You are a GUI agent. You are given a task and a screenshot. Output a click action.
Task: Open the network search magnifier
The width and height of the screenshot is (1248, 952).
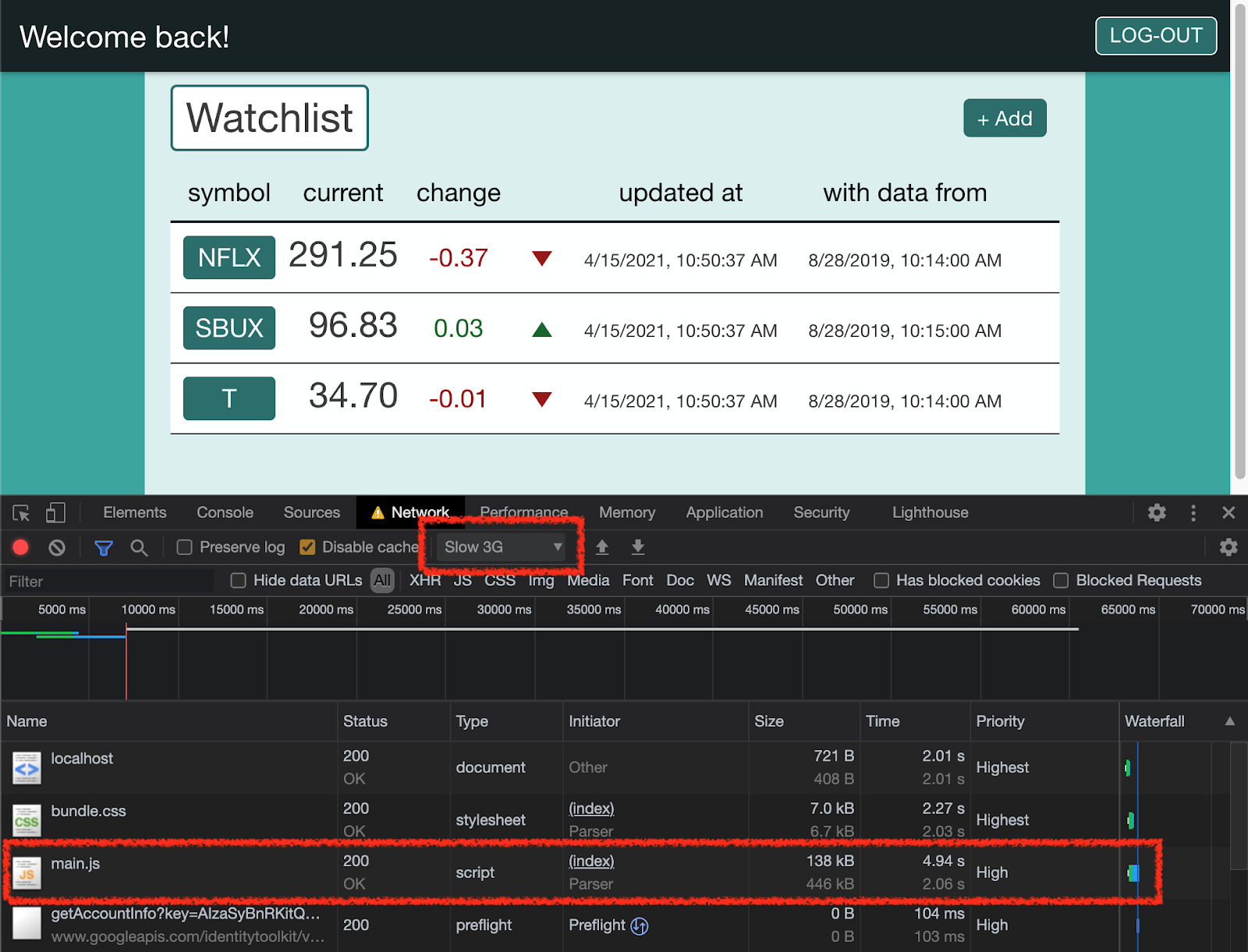point(139,547)
